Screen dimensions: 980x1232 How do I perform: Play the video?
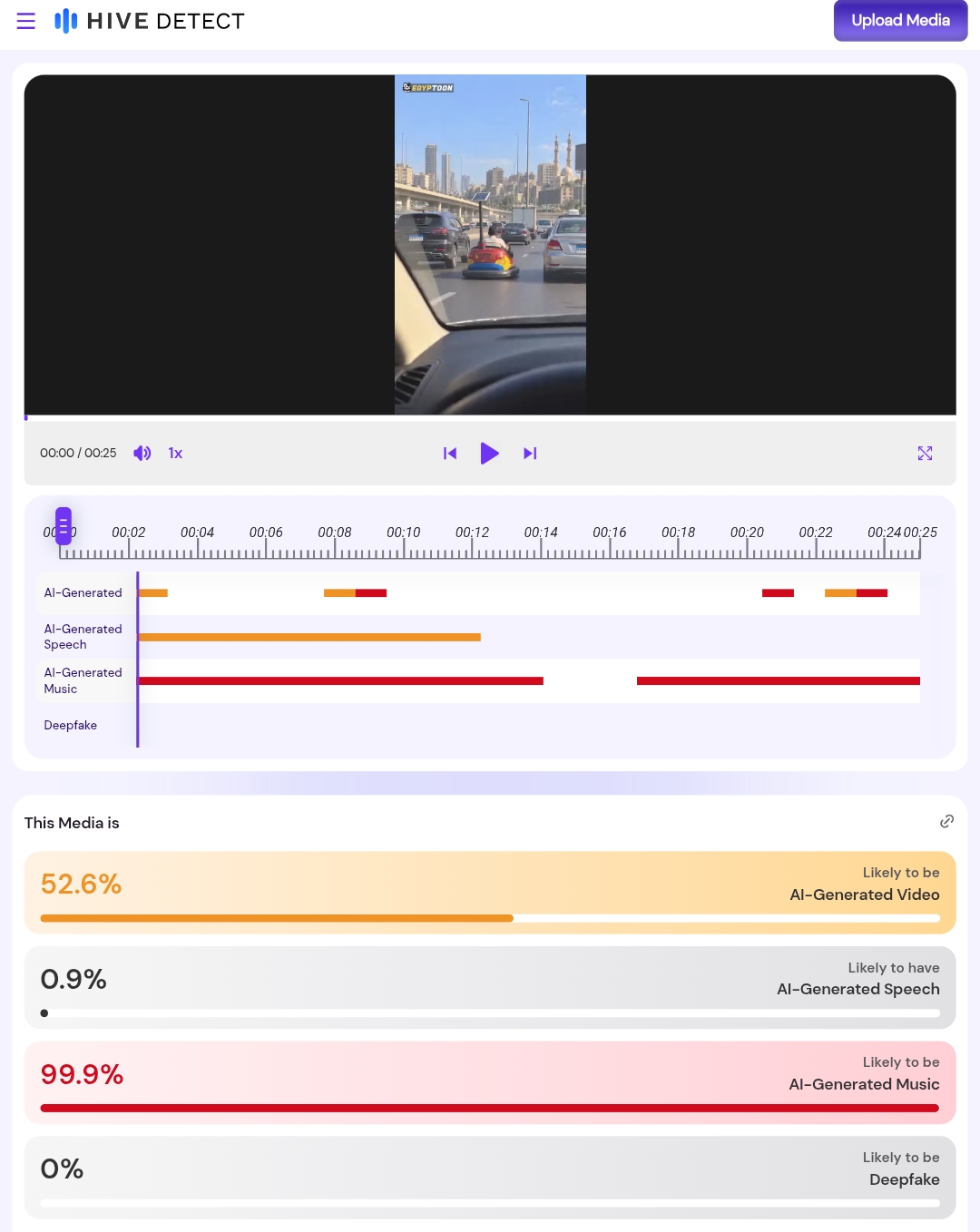click(489, 453)
